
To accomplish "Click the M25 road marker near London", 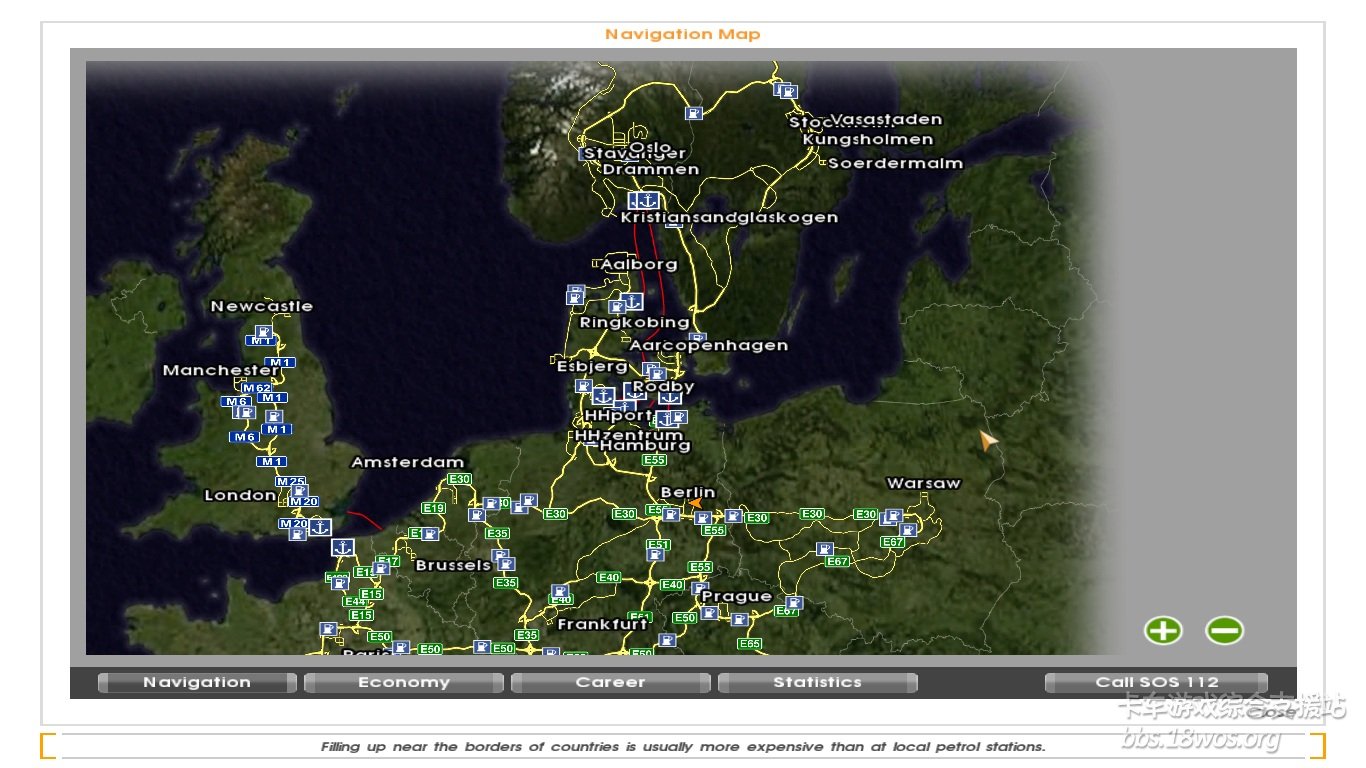I will click(291, 482).
